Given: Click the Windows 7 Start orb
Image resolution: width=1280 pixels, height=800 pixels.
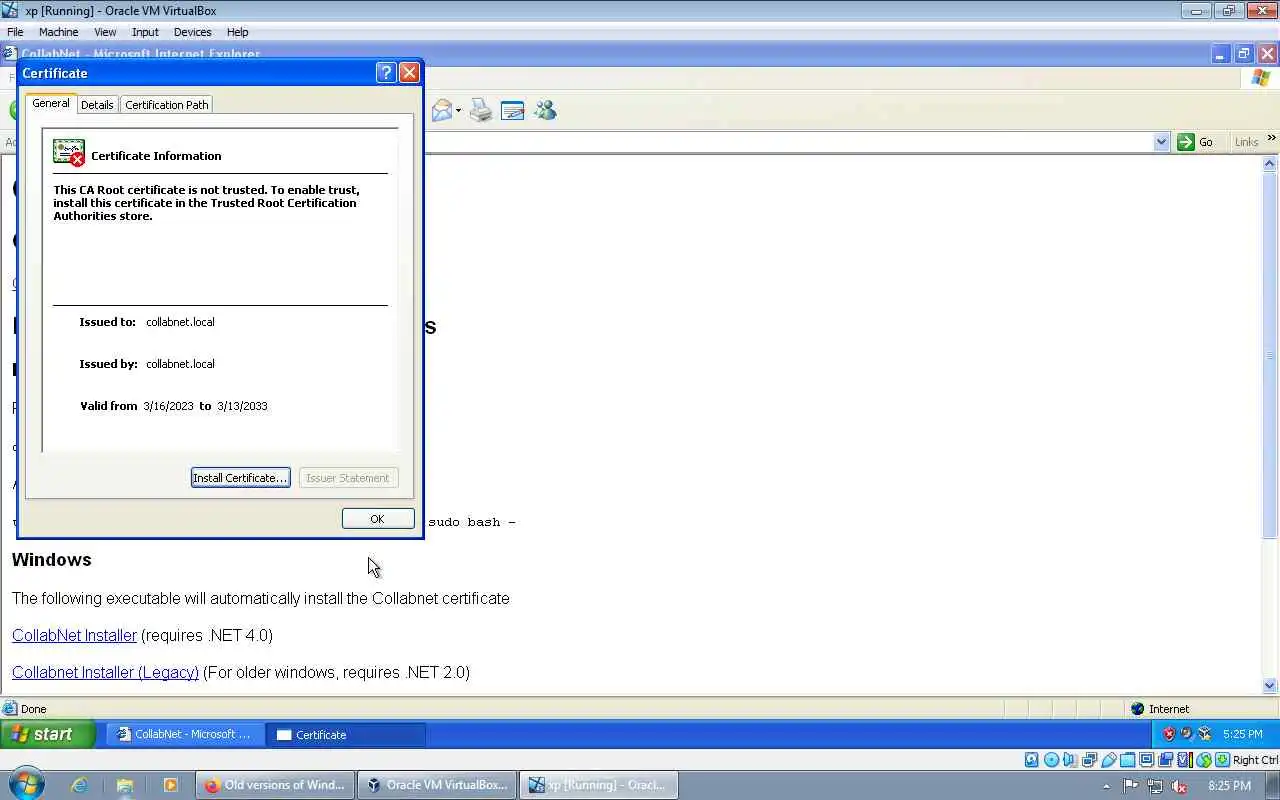Looking at the screenshot, I should click(26, 784).
